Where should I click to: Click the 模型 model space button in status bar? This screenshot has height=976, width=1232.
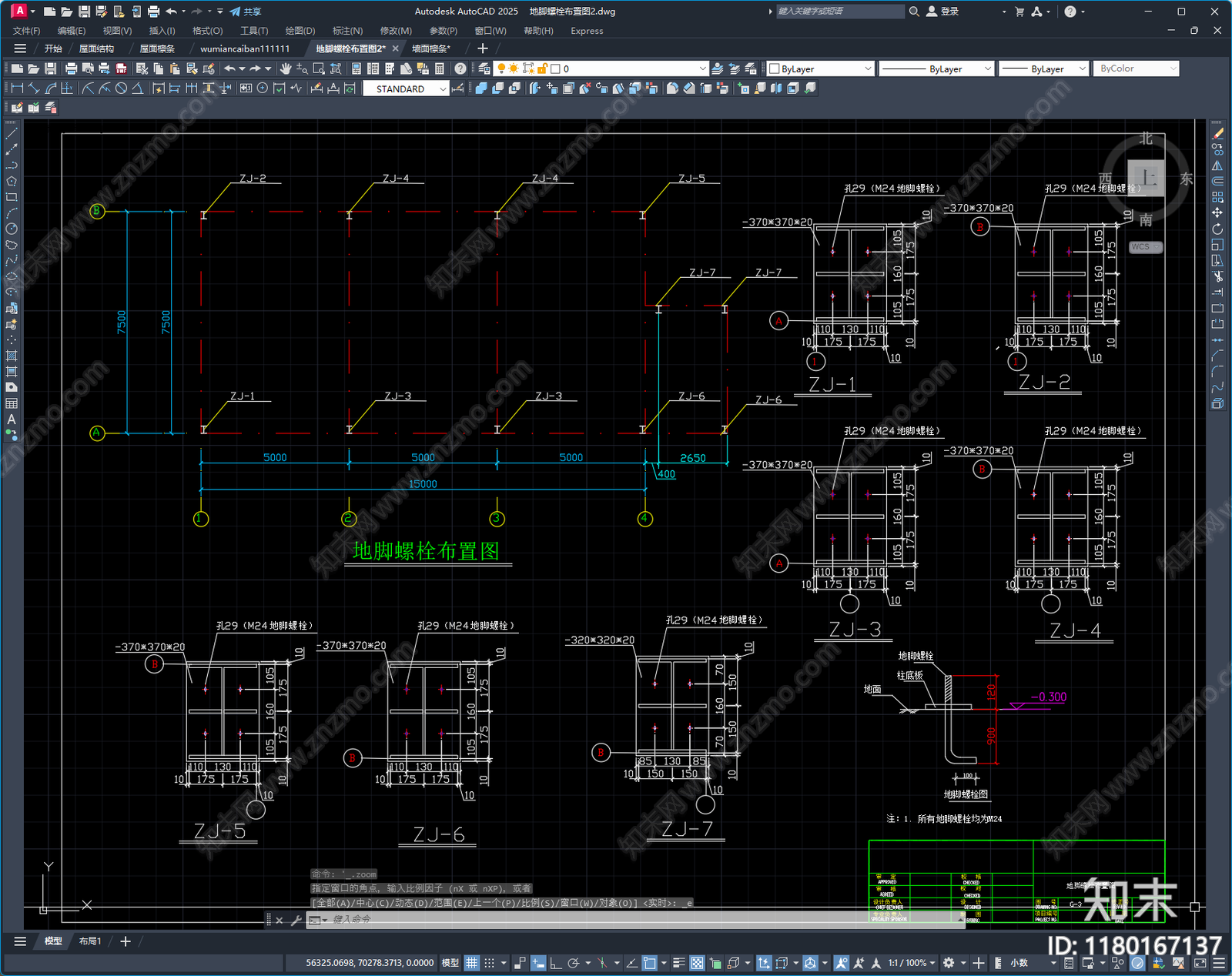[x=450, y=963]
